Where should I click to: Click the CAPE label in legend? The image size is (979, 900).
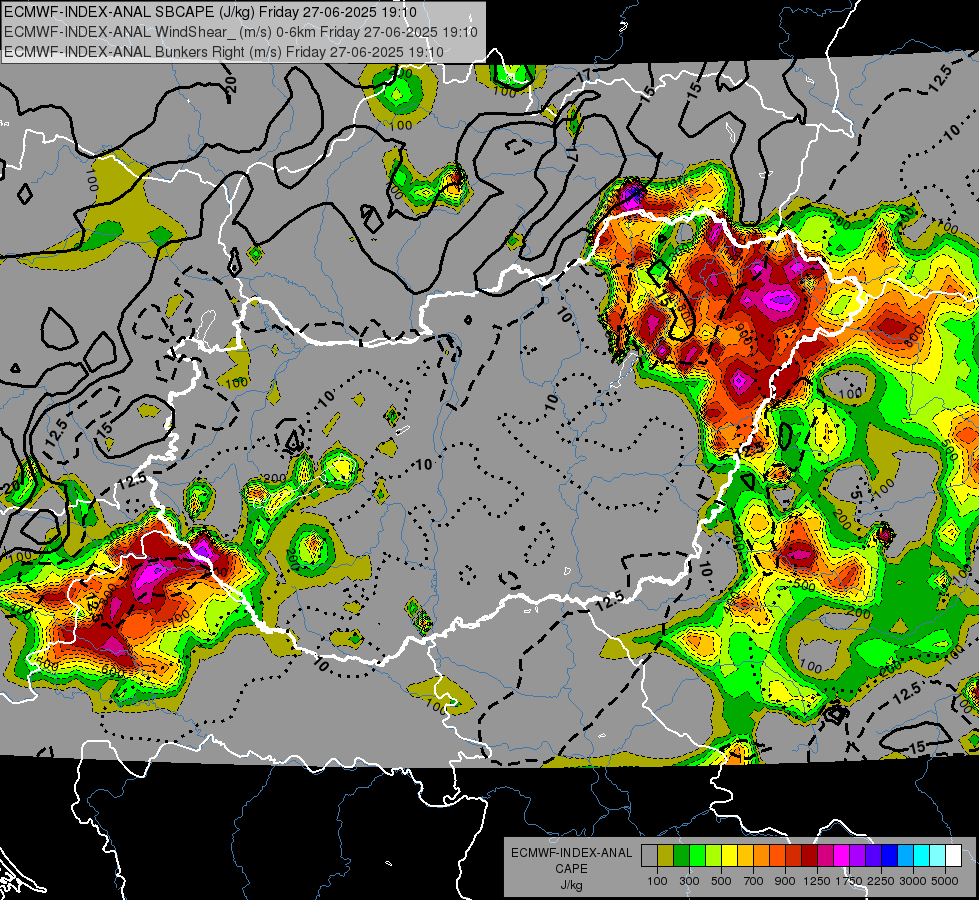pyautogui.click(x=571, y=869)
